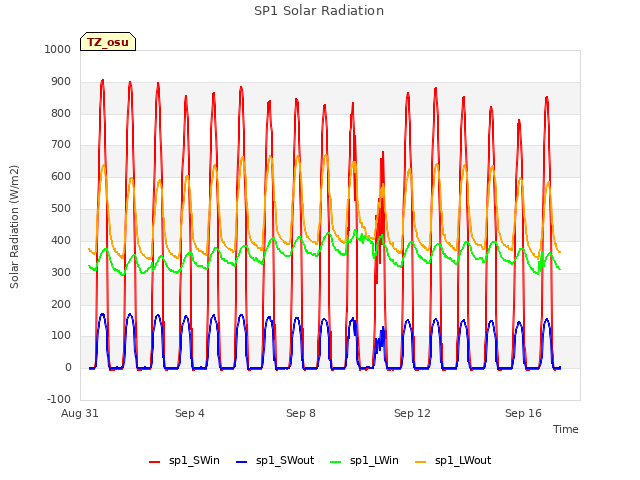Click the Solar Radiation (W/m2) axis title
This screenshot has width=640, height=480.
point(14,227)
